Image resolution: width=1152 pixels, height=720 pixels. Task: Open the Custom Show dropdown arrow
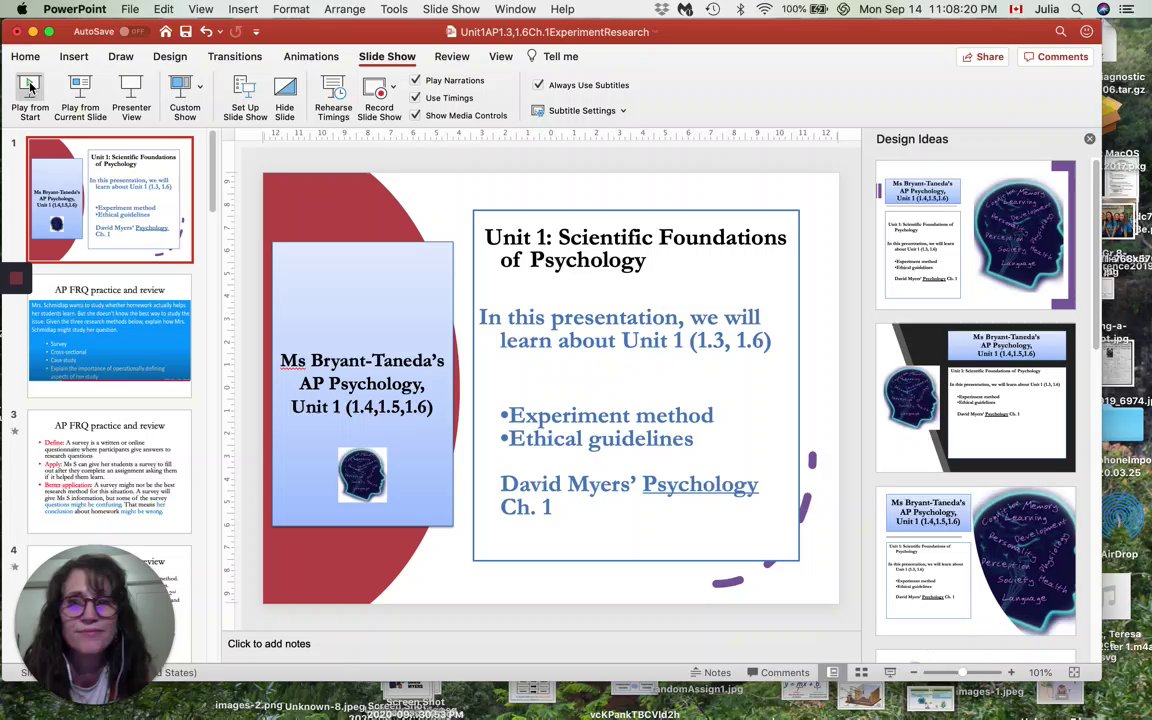200,87
